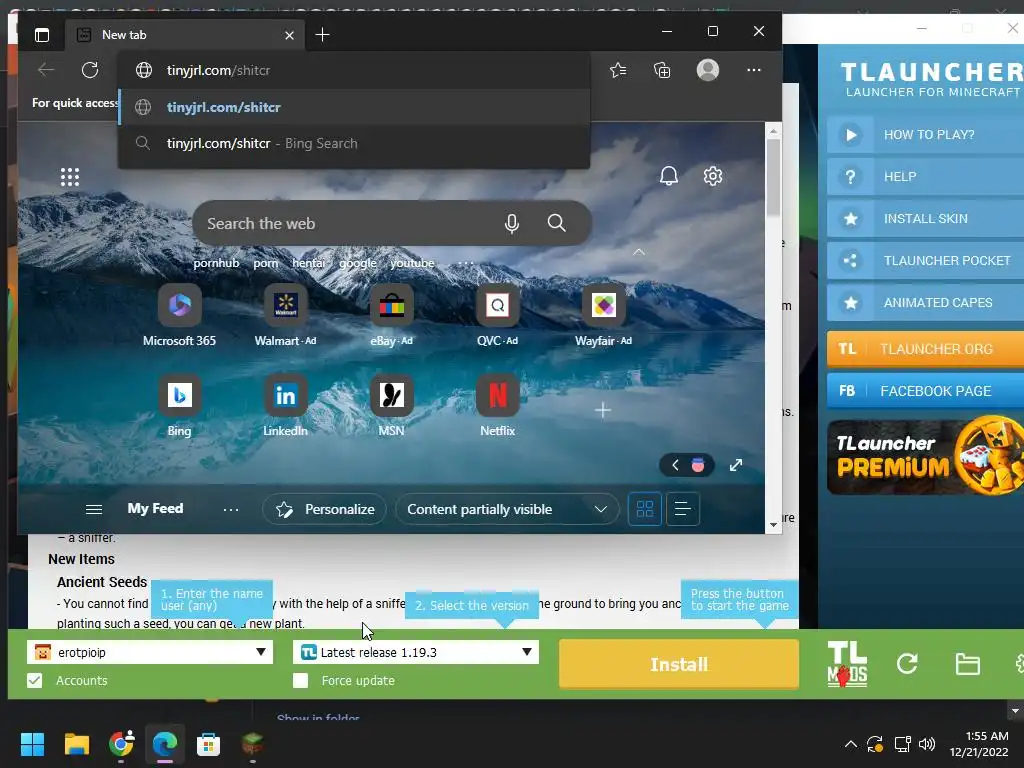The width and height of the screenshot is (1024, 768).
Task: Open MSN quick link tile
Action: [391, 406]
